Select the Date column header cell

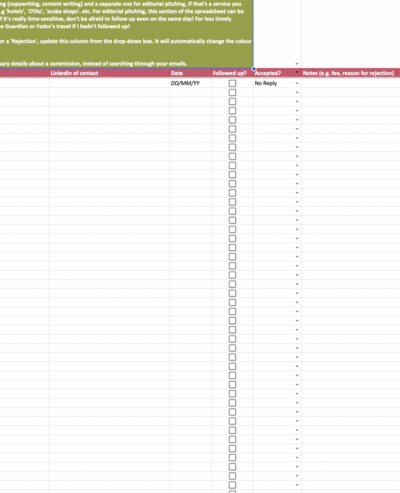coord(190,73)
